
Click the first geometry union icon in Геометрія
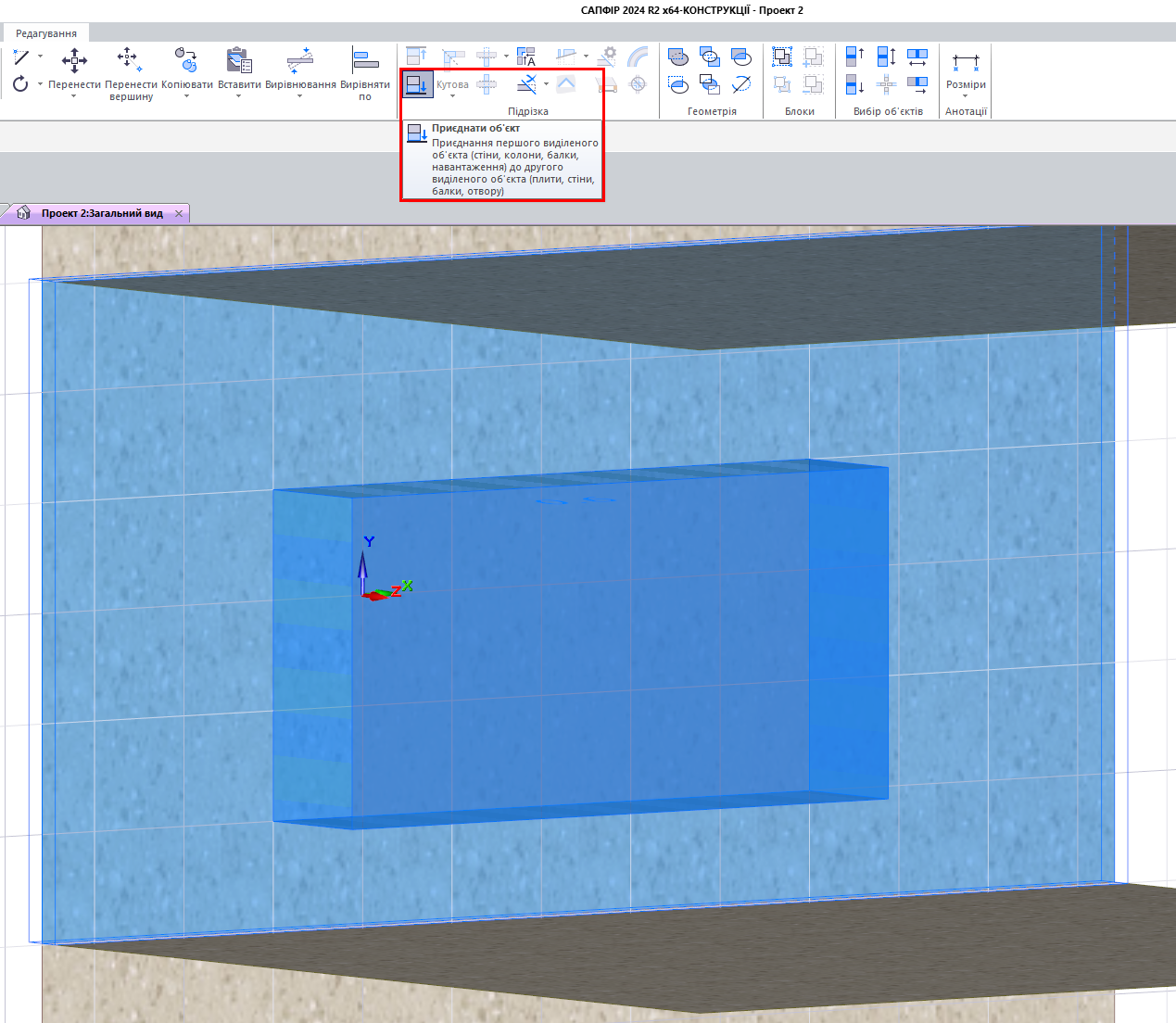click(x=678, y=57)
